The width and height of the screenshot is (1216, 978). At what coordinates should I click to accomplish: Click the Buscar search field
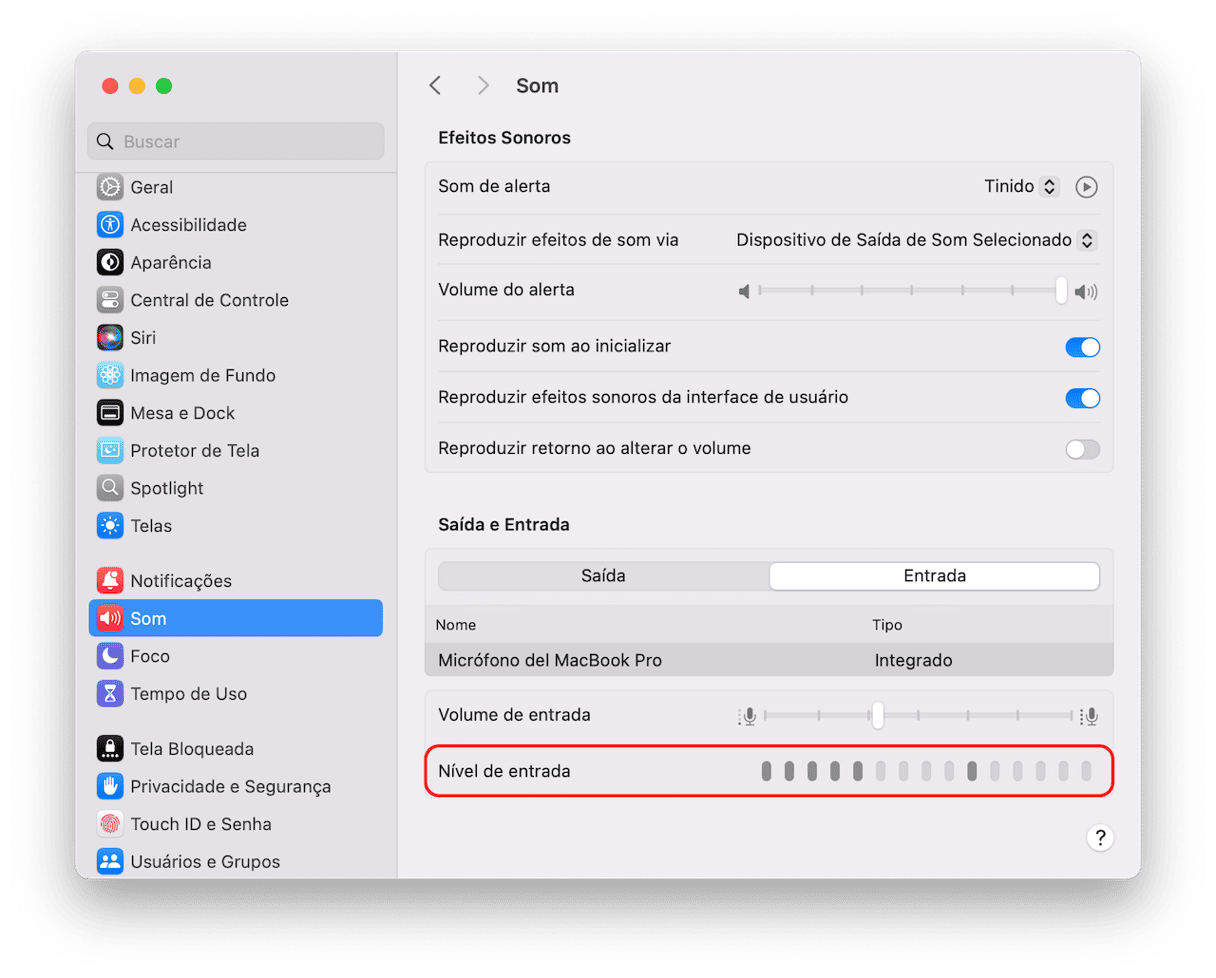point(236,142)
